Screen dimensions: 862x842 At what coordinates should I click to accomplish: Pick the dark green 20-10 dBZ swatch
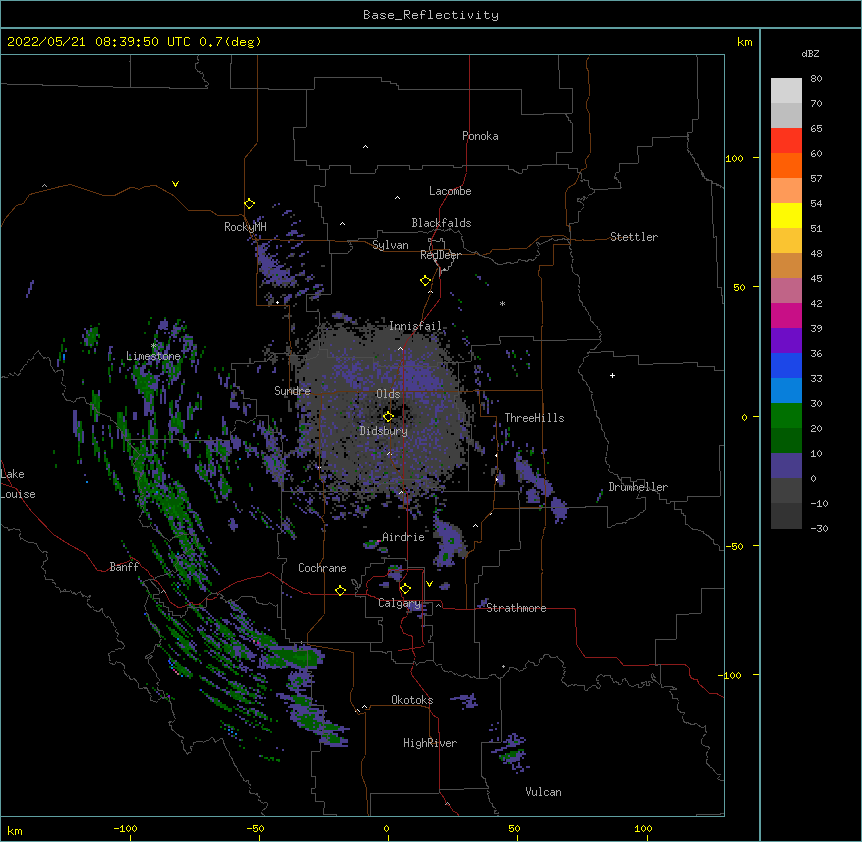786,440
